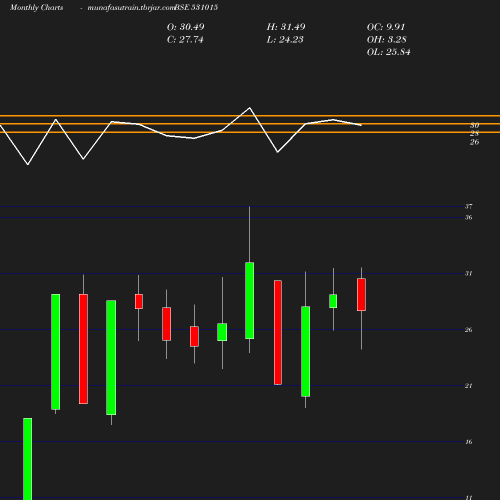Select the open value "O: 30.49"
This screenshot has height=500, width=500.
tap(186, 27)
